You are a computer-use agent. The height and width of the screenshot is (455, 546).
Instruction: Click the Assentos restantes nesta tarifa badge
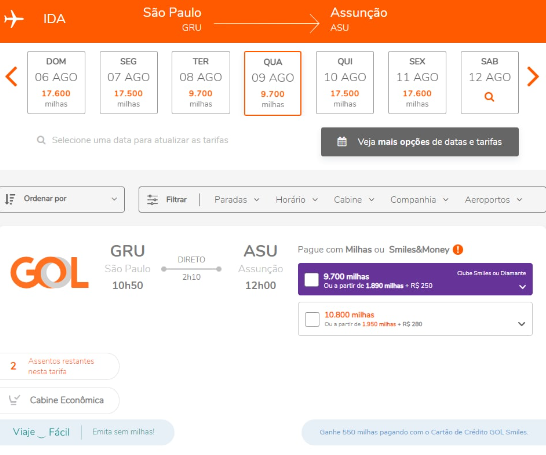coord(59,366)
